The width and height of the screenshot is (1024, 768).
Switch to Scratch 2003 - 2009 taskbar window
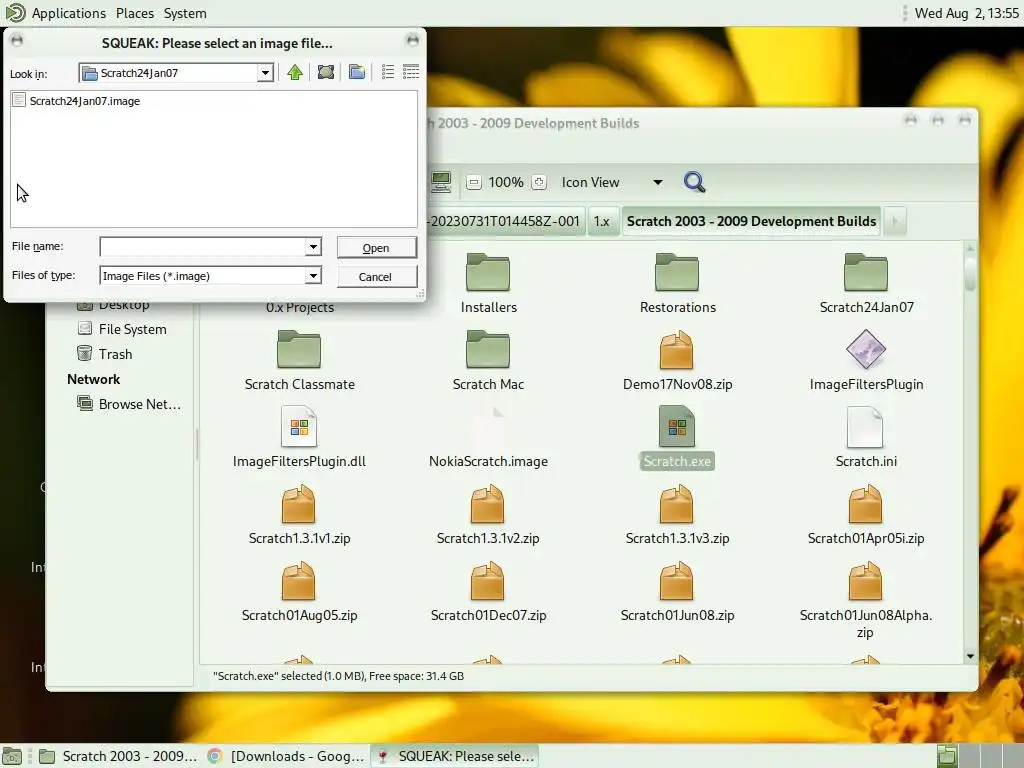pos(118,756)
